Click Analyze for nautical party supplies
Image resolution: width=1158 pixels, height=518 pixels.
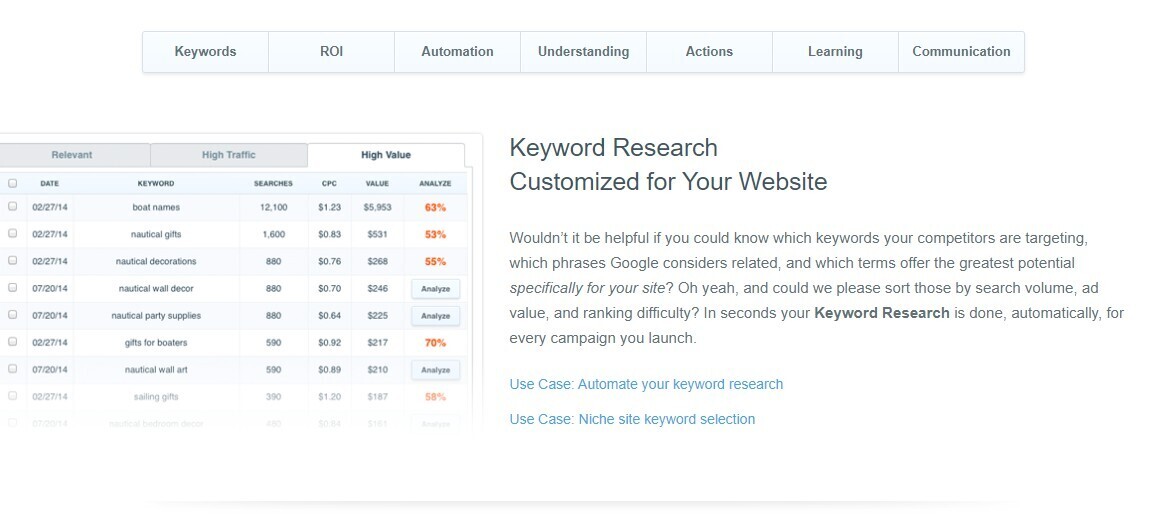coord(436,316)
